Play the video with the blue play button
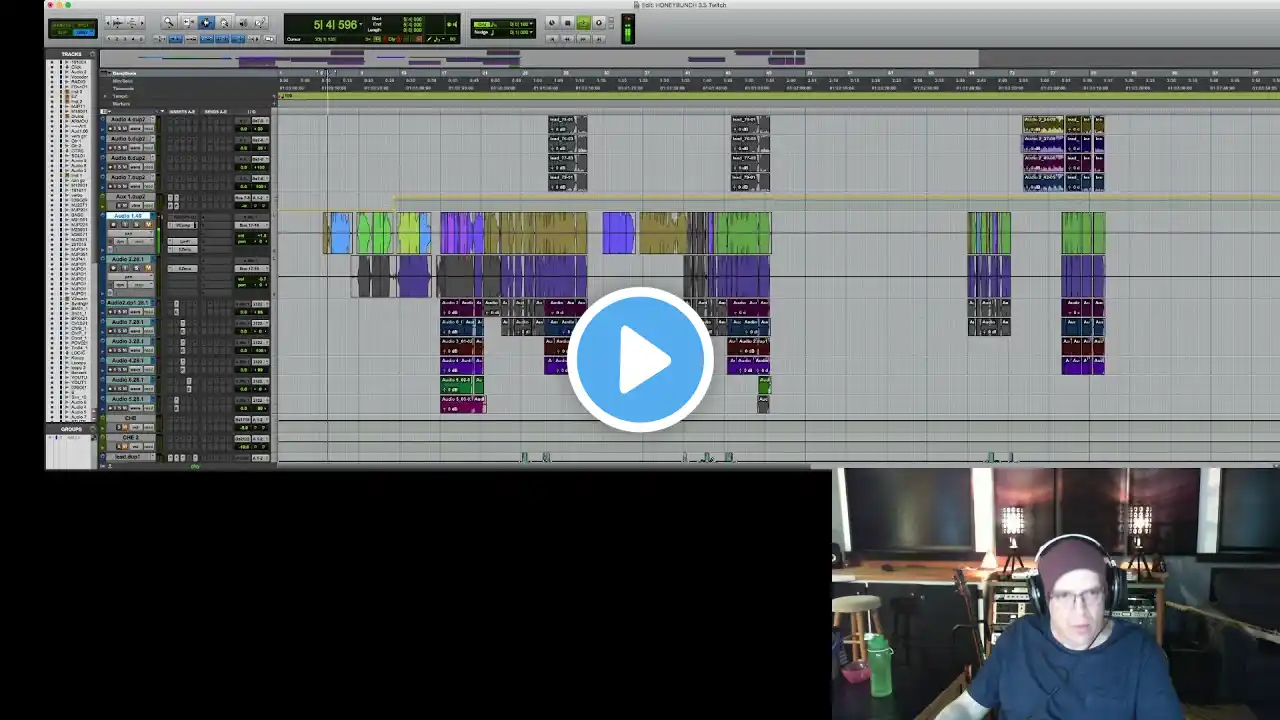 pos(640,360)
